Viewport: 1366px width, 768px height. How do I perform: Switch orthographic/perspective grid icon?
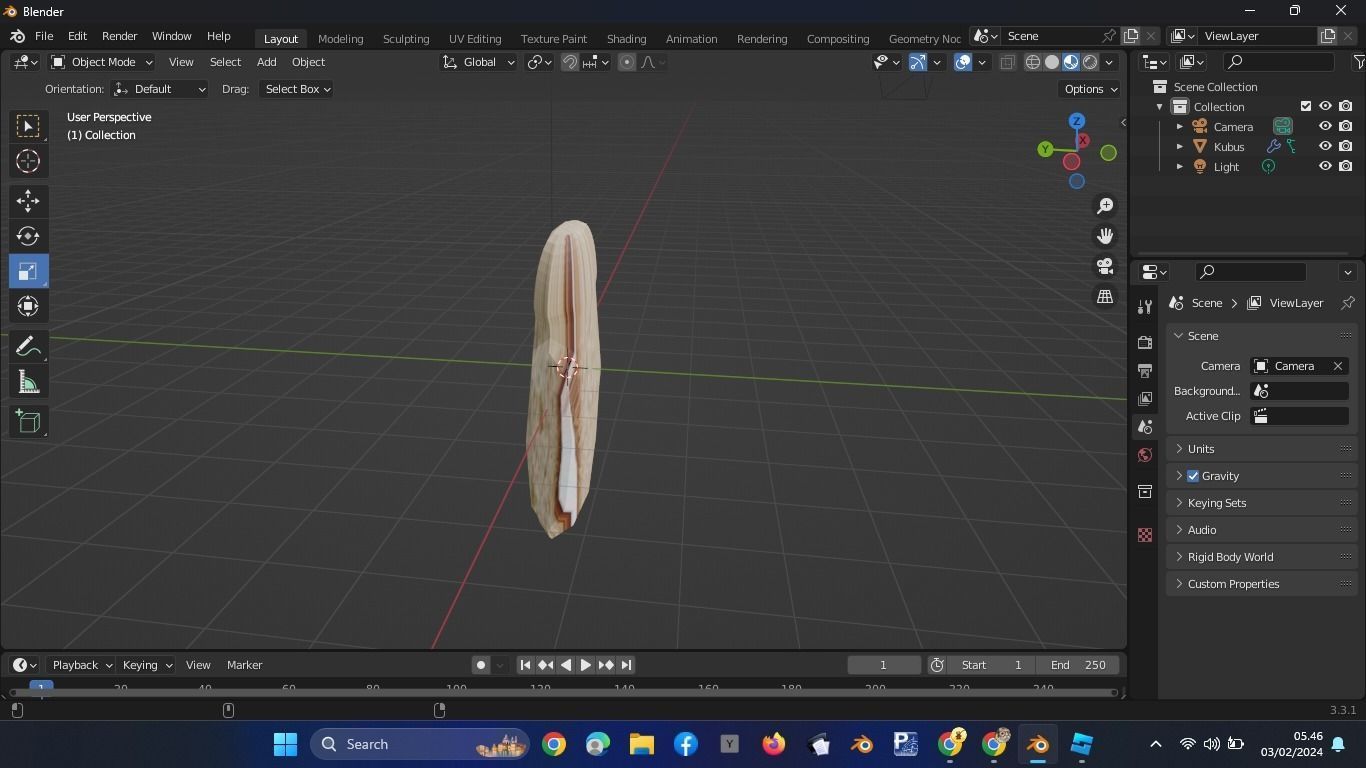pos(1105,297)
